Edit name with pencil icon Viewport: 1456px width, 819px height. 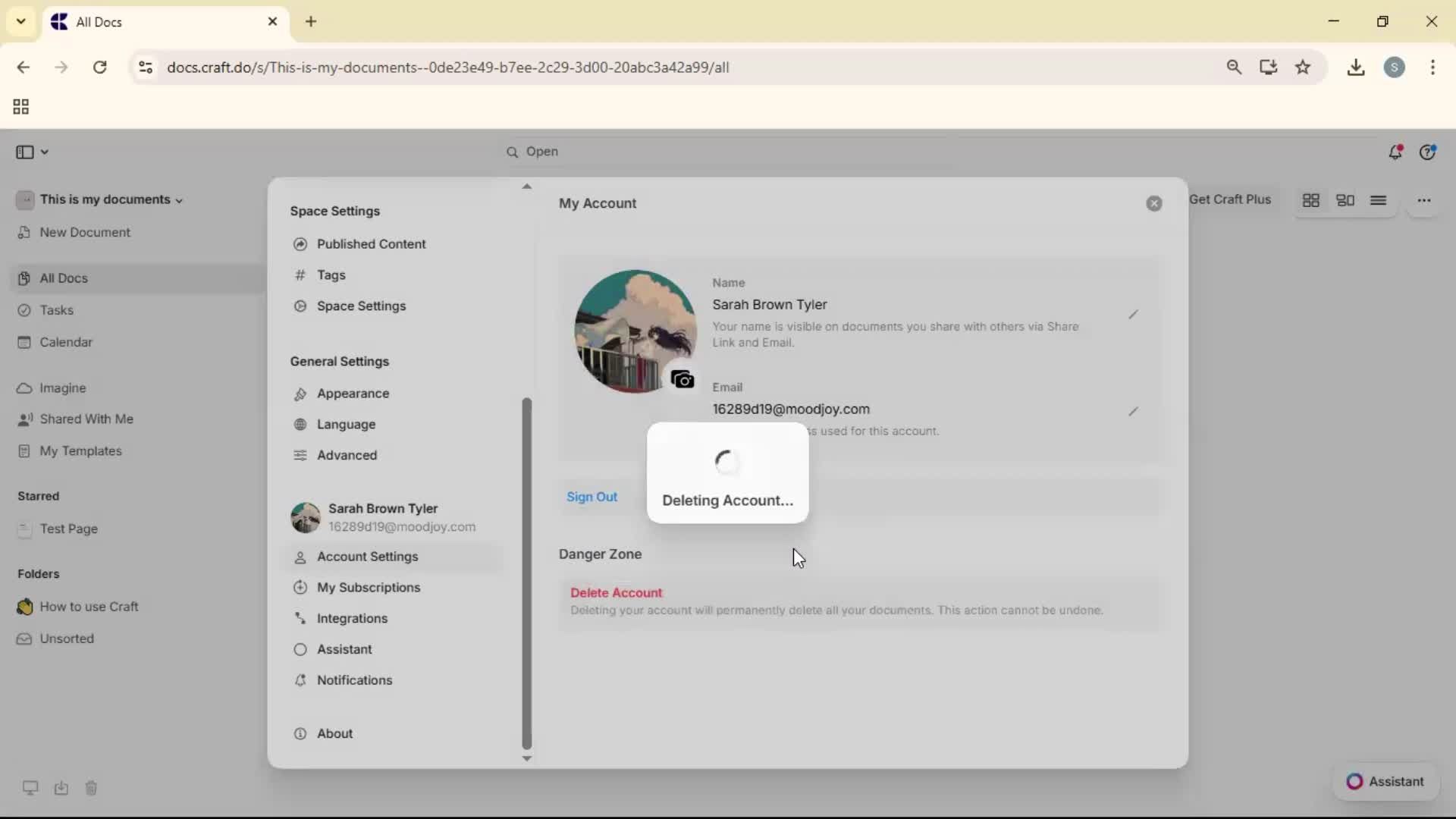1133,315
